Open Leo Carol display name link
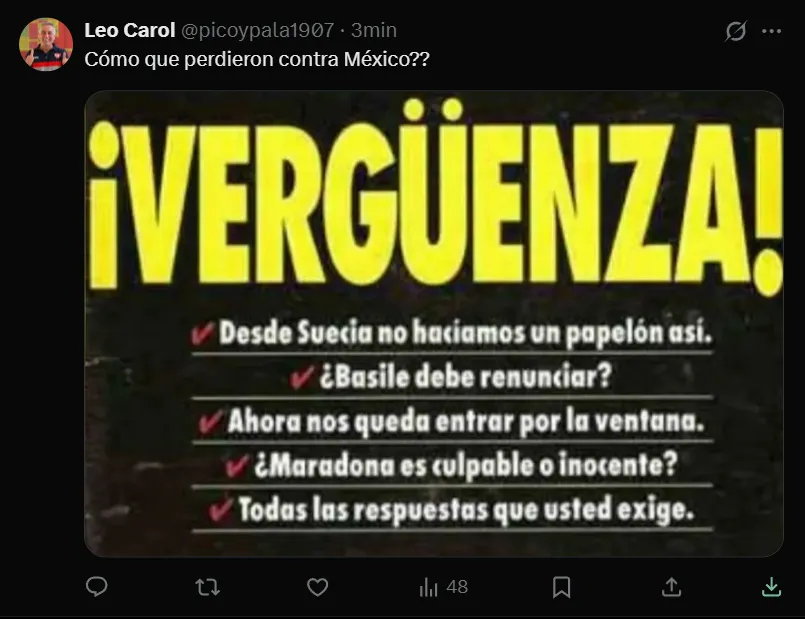Screen dimensions: 805x619 tap(130, 30)
